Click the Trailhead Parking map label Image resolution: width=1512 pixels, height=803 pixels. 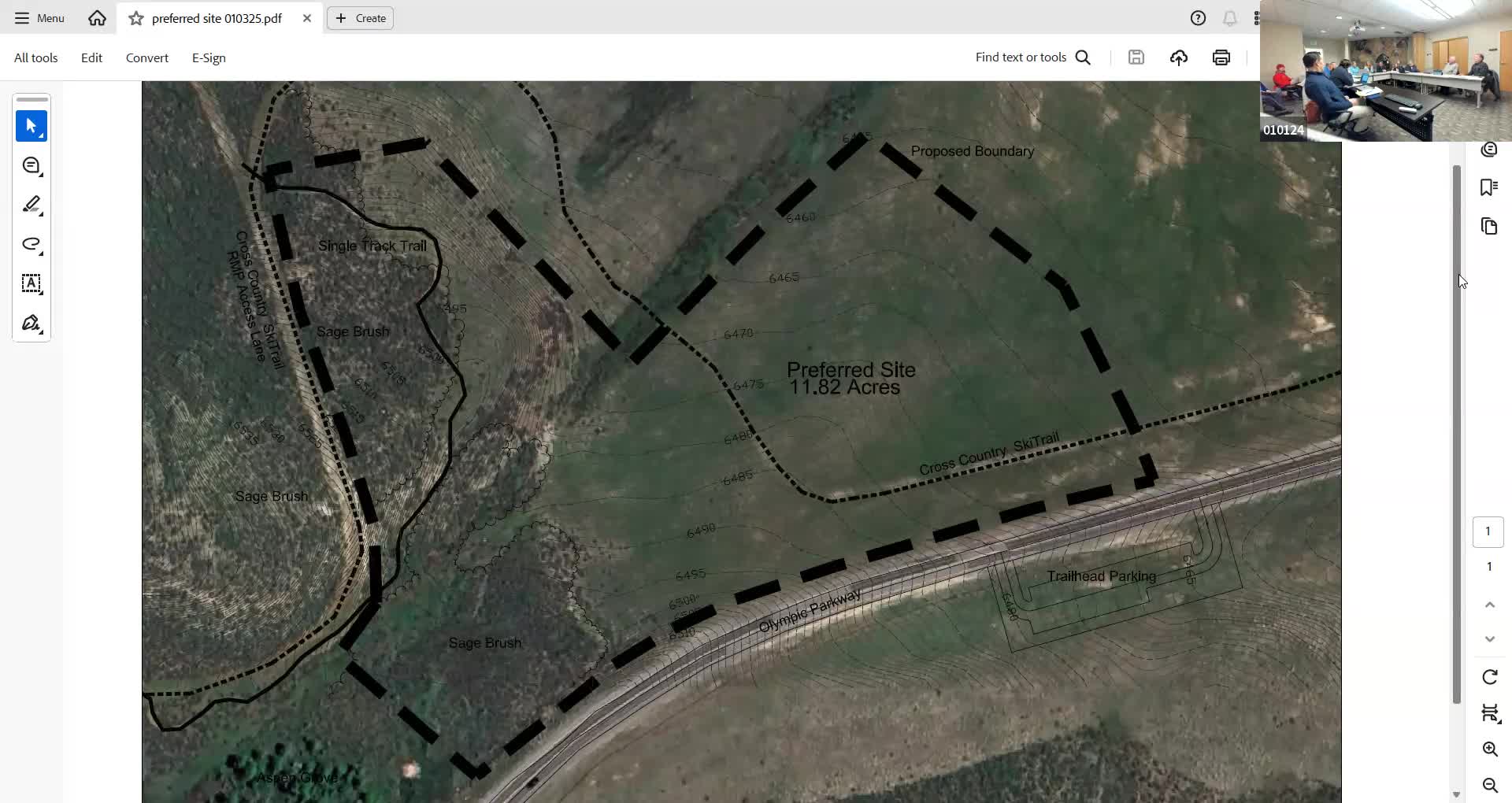point(1101,576)
